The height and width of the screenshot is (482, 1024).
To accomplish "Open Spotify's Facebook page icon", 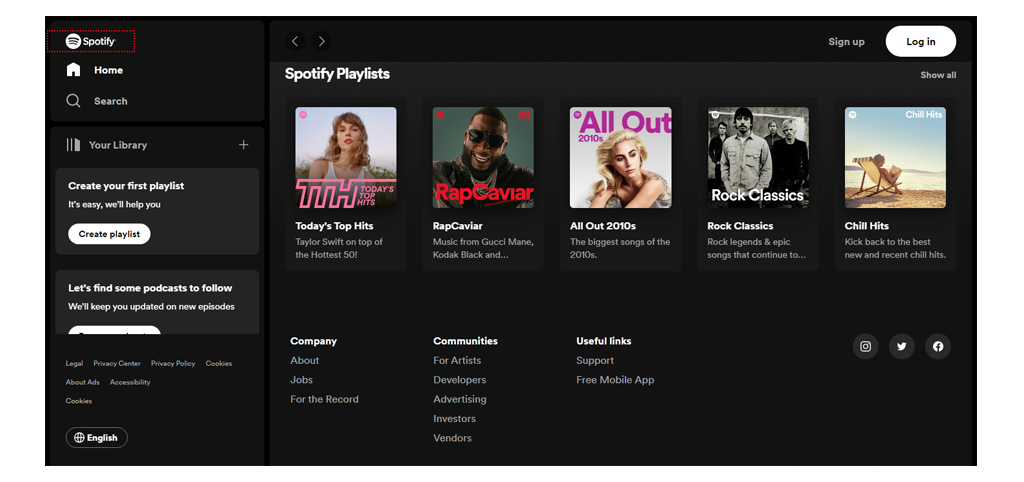I will pyautogui.click(x=938, y=346).
